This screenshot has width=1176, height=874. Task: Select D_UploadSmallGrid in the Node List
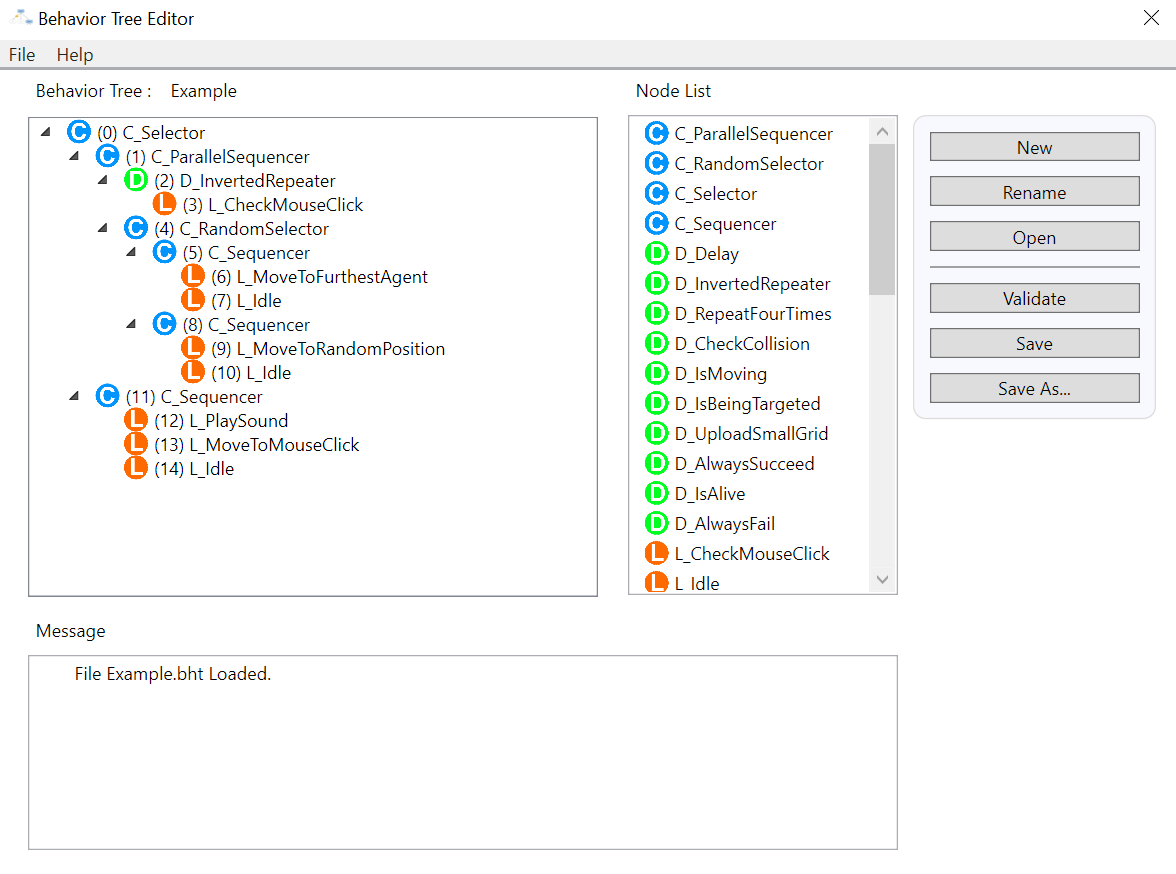tap(751, 434)
